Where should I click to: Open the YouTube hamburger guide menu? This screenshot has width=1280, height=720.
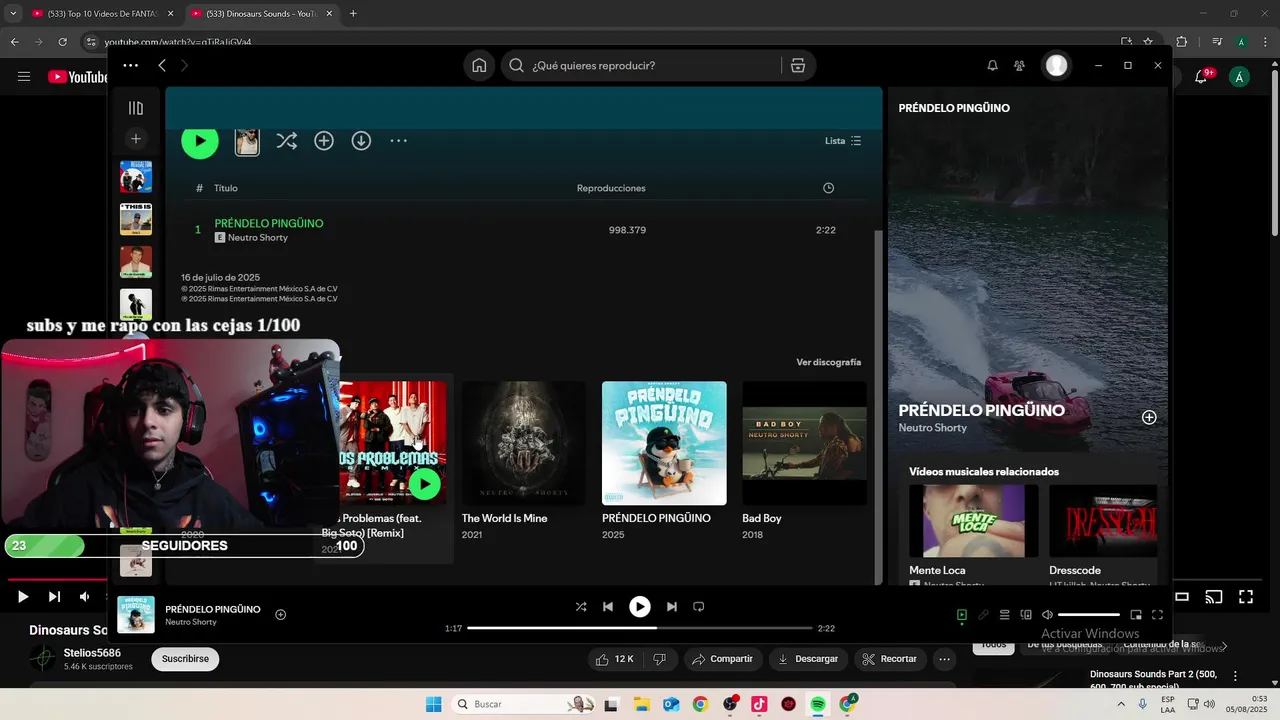coord(24,77)
